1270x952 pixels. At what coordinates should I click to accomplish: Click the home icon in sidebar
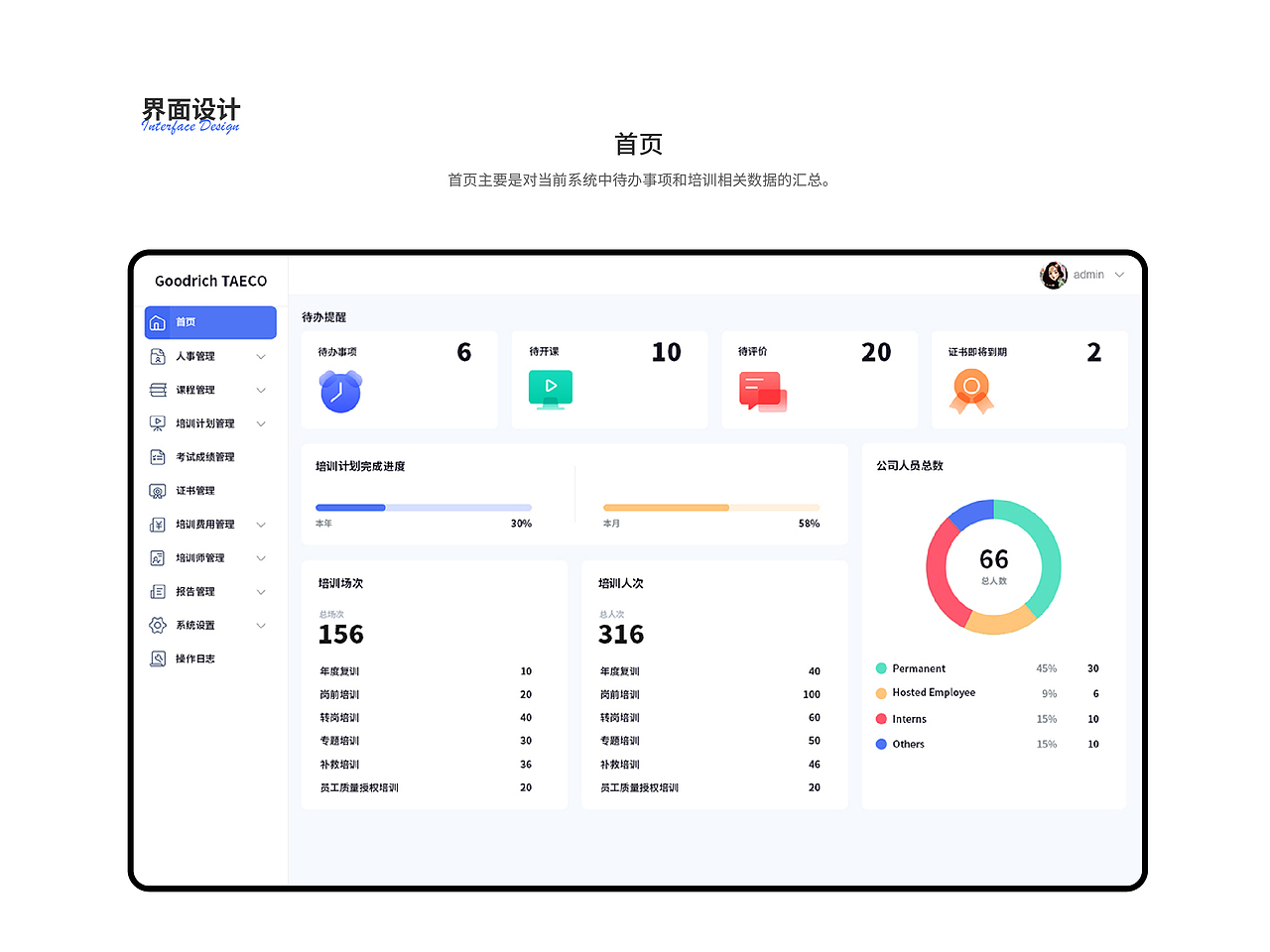157,323
